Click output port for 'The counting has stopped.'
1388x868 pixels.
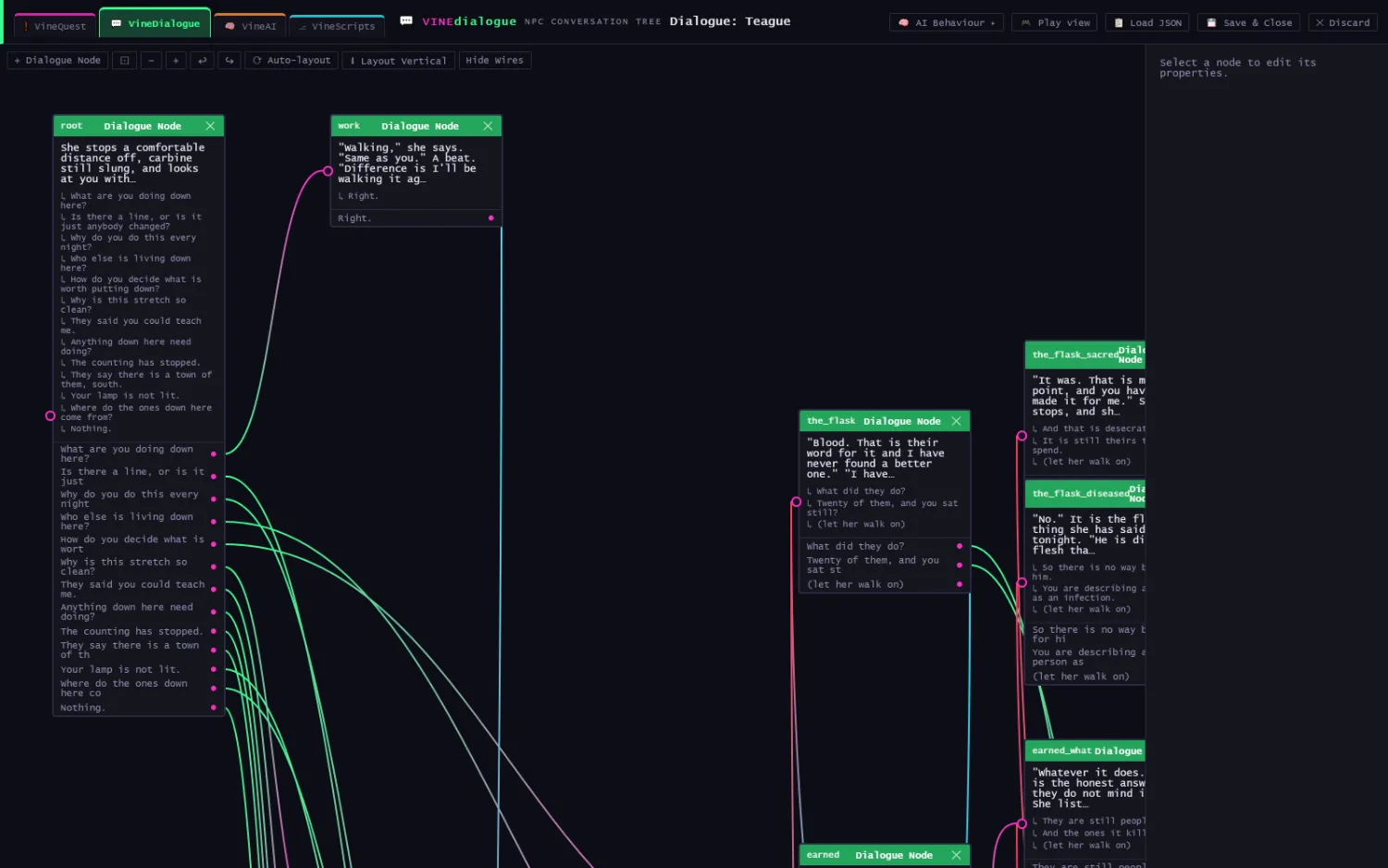click(x=213, y=632)
